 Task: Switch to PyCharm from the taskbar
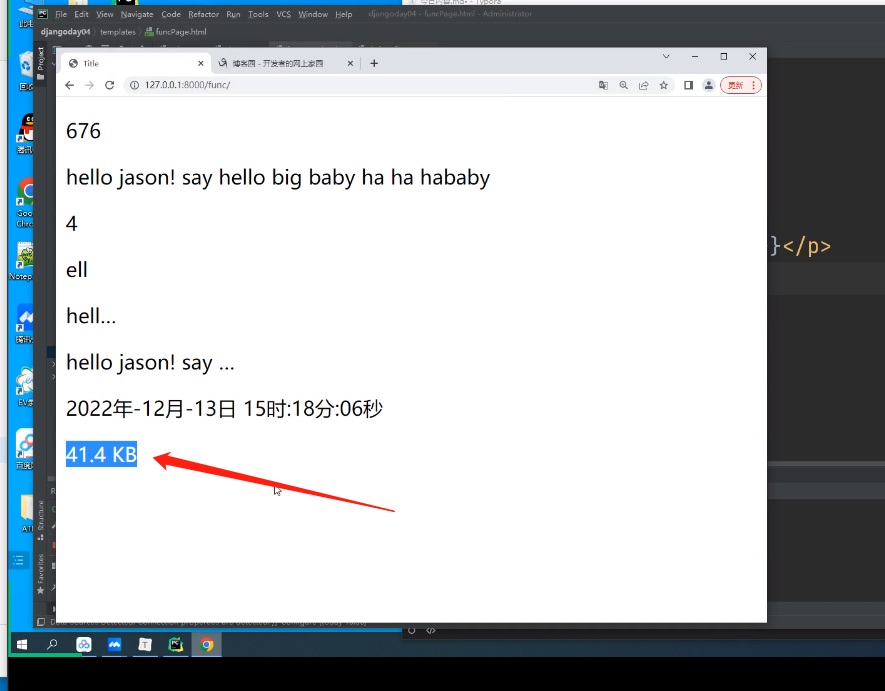(176, 645)
